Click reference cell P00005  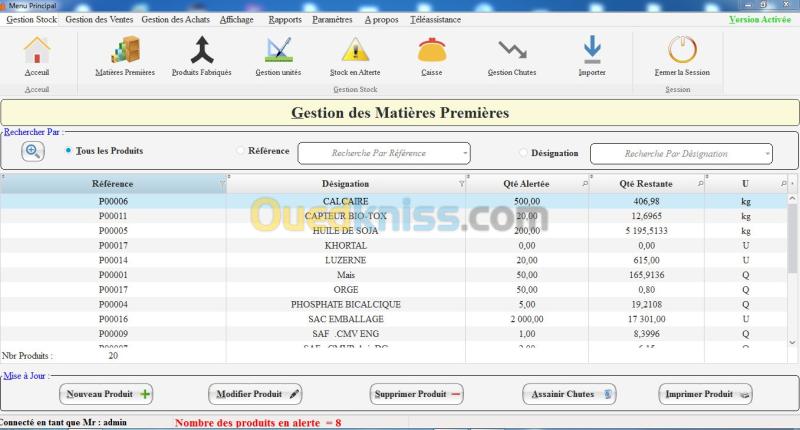113,231
